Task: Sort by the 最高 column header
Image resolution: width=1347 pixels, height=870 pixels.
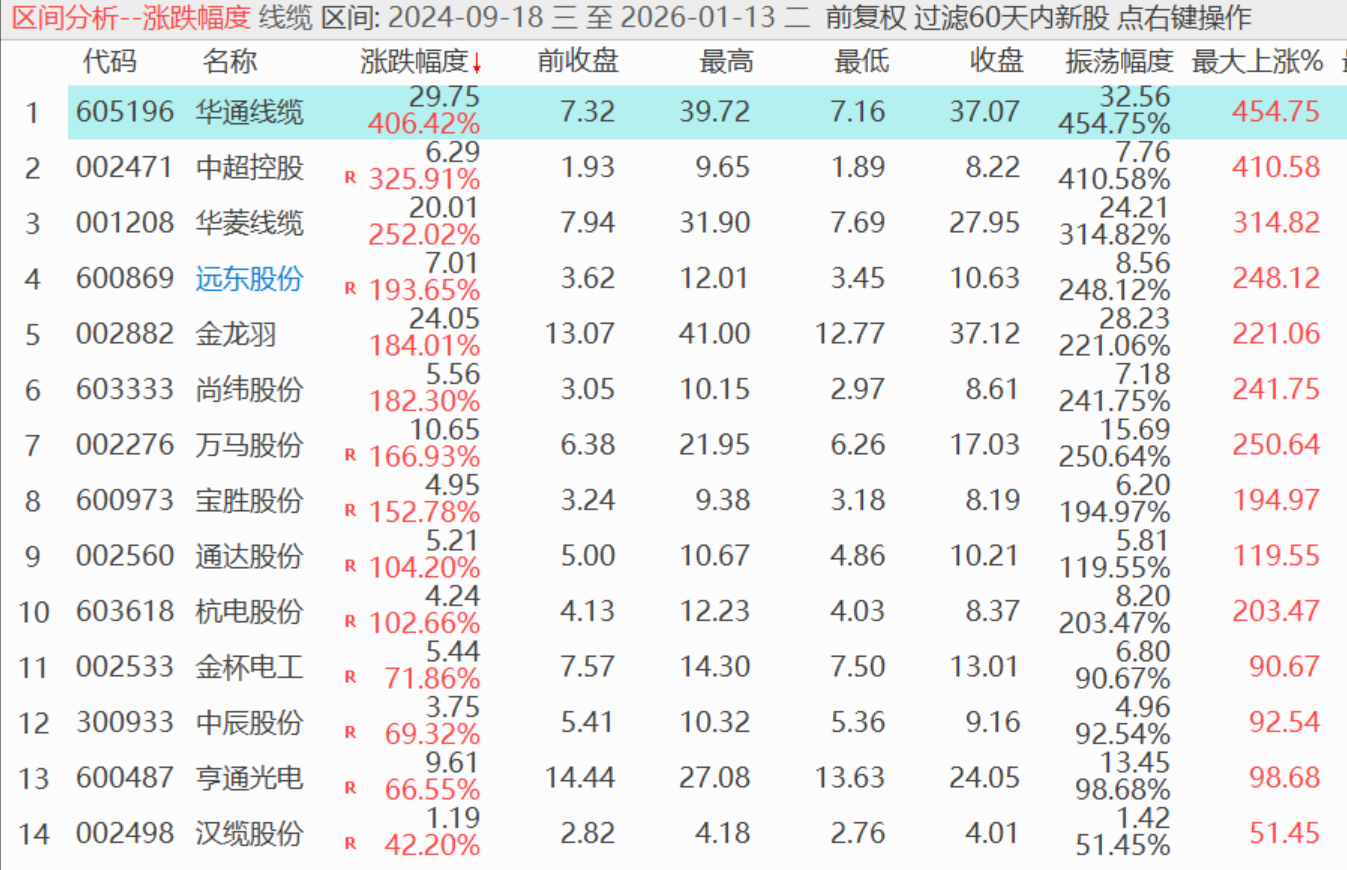Action: 726,63
